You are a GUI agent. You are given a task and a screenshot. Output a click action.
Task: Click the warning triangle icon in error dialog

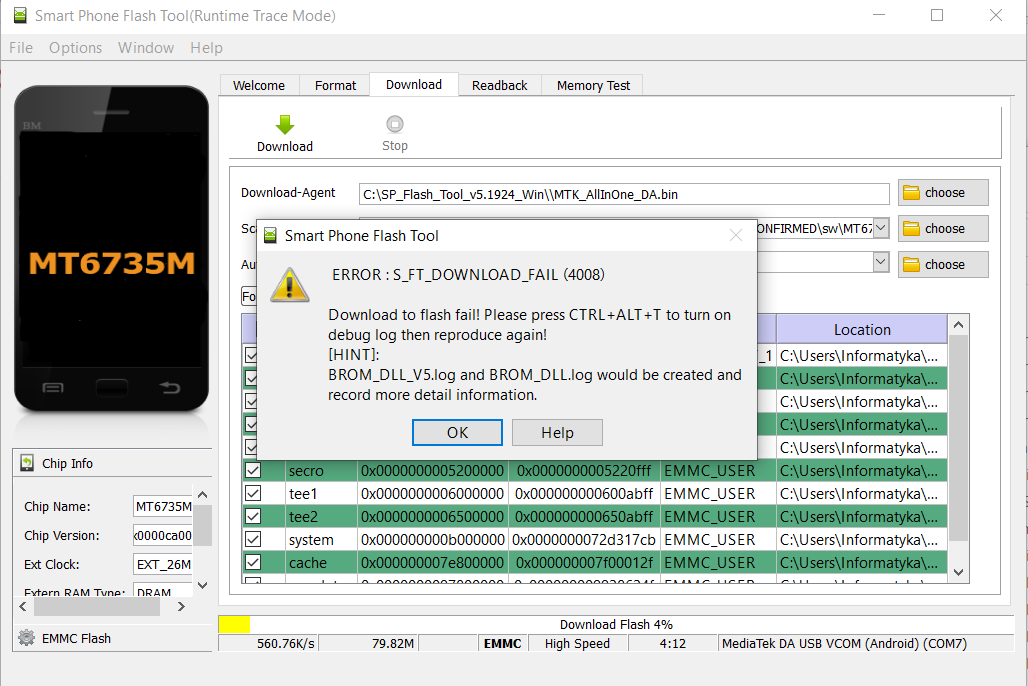tap(290, 285)
